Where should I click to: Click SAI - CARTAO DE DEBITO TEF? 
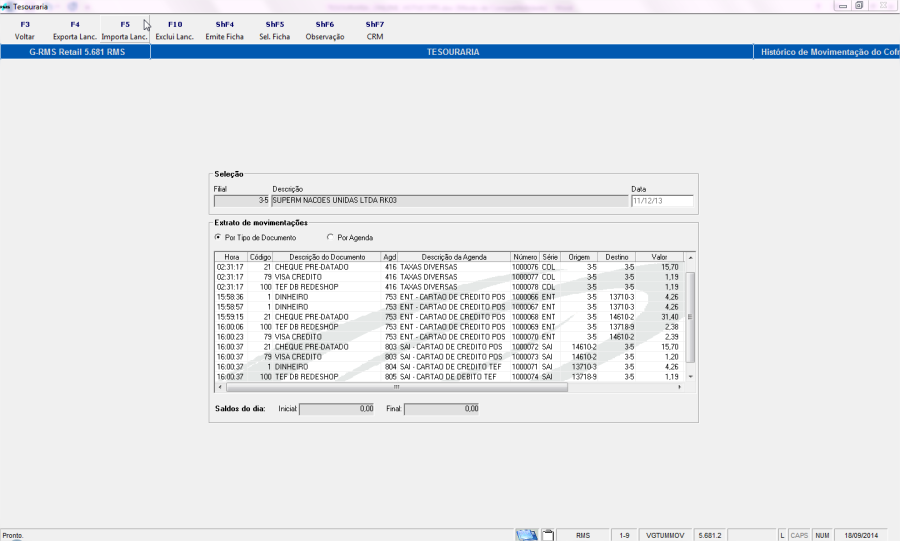448,377
